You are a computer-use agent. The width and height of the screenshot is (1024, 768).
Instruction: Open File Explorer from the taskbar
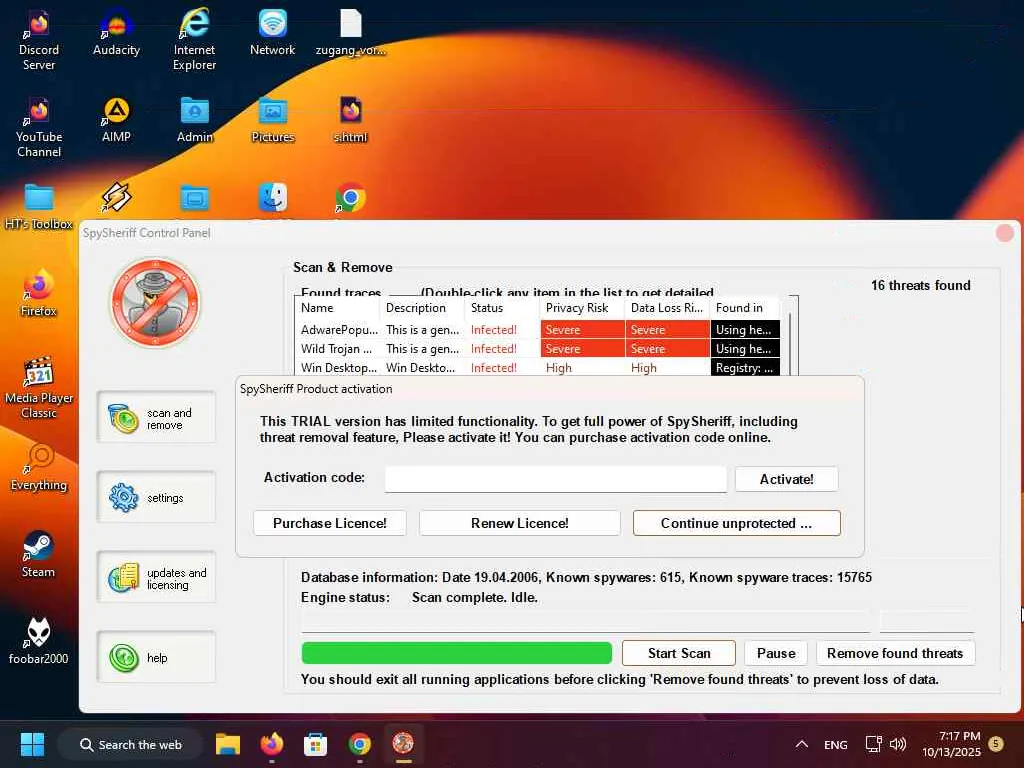pyautogui.click(x=228, y=744)
